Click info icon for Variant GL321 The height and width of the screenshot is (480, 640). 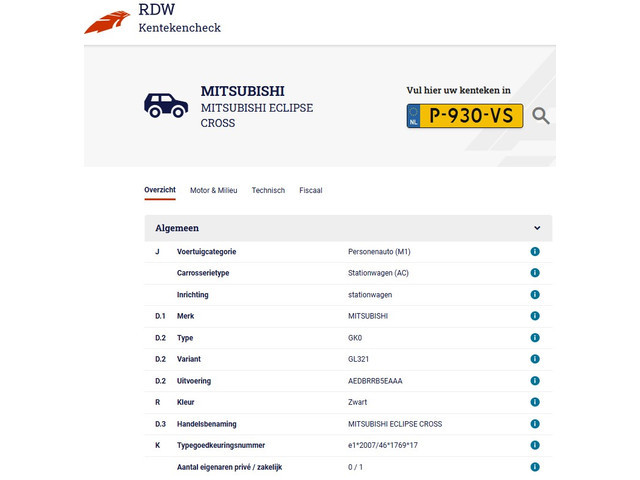[535, 359]
